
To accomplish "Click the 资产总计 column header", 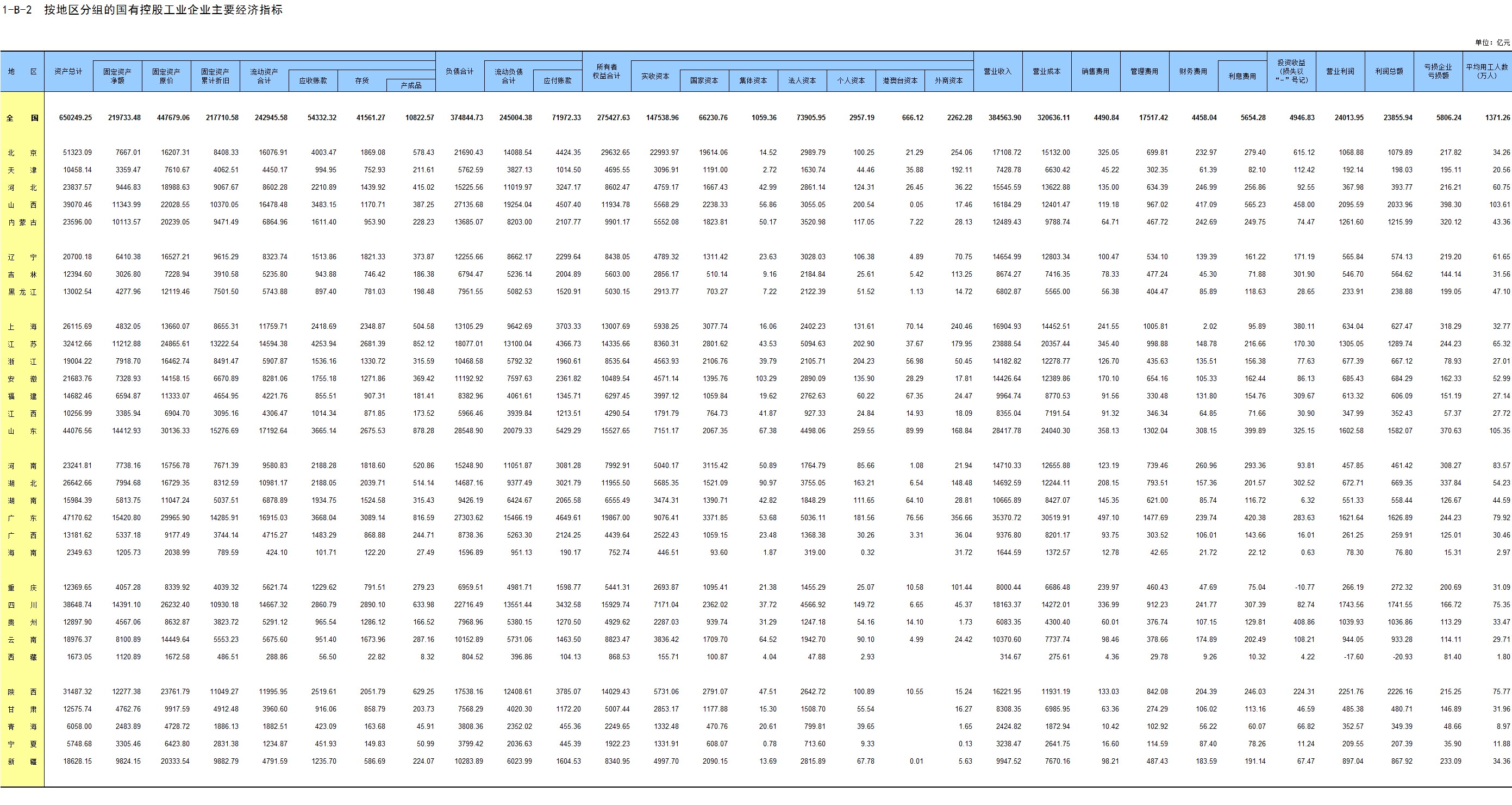I will click(x=68, y=71).
